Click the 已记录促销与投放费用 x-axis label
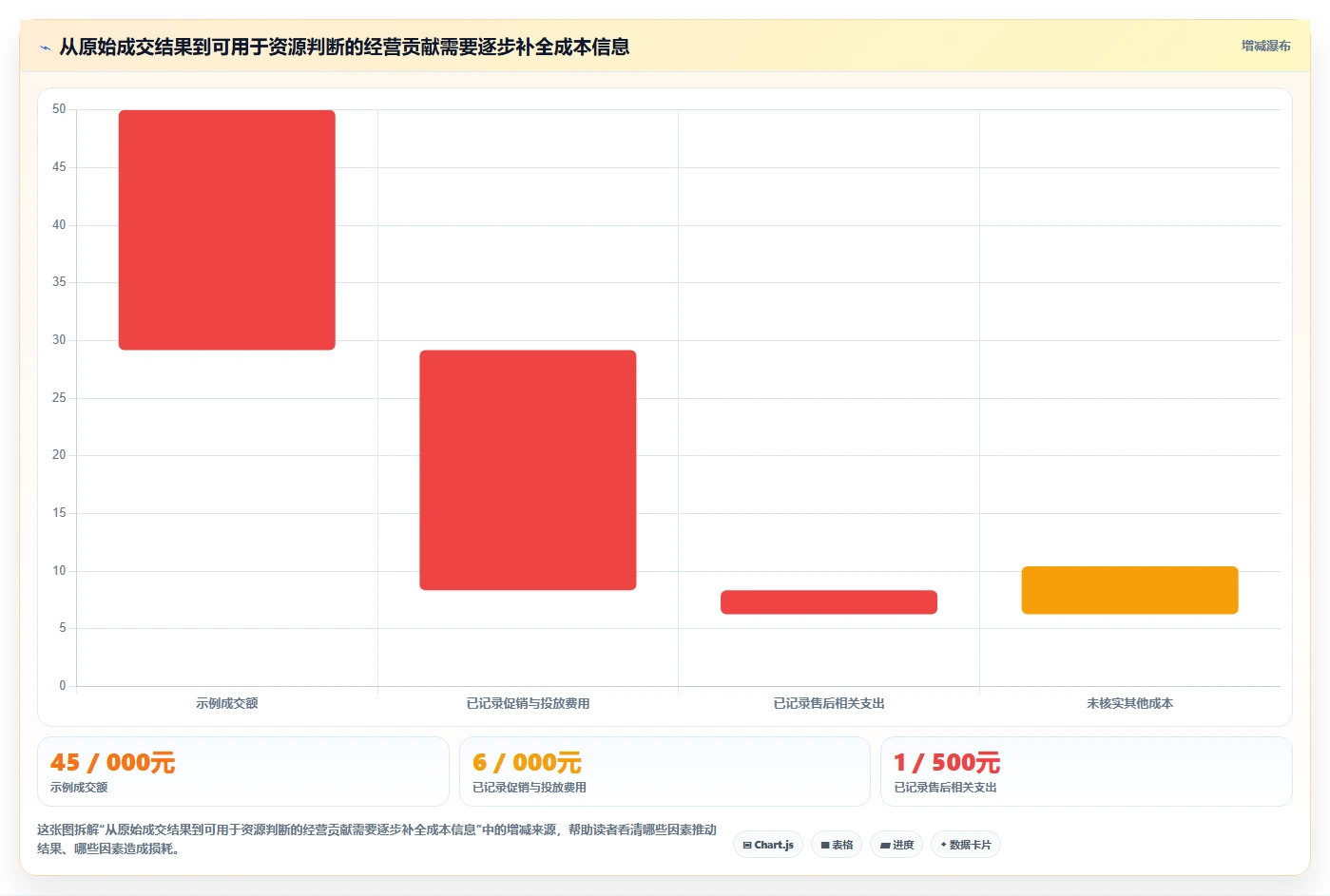 click(528, 703)
